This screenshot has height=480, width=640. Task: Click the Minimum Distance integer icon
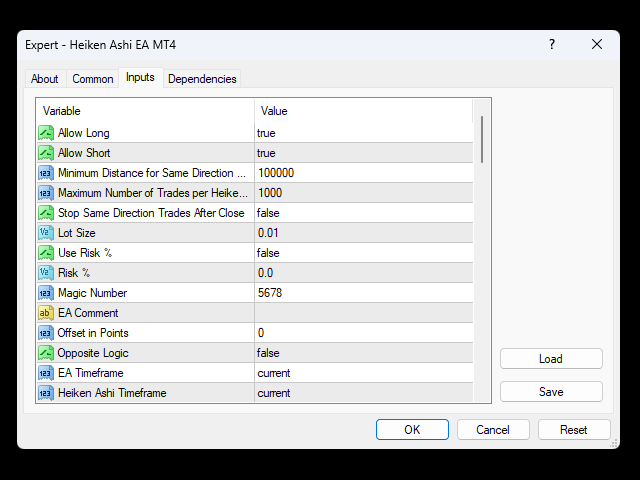click(x=46, y=173)
